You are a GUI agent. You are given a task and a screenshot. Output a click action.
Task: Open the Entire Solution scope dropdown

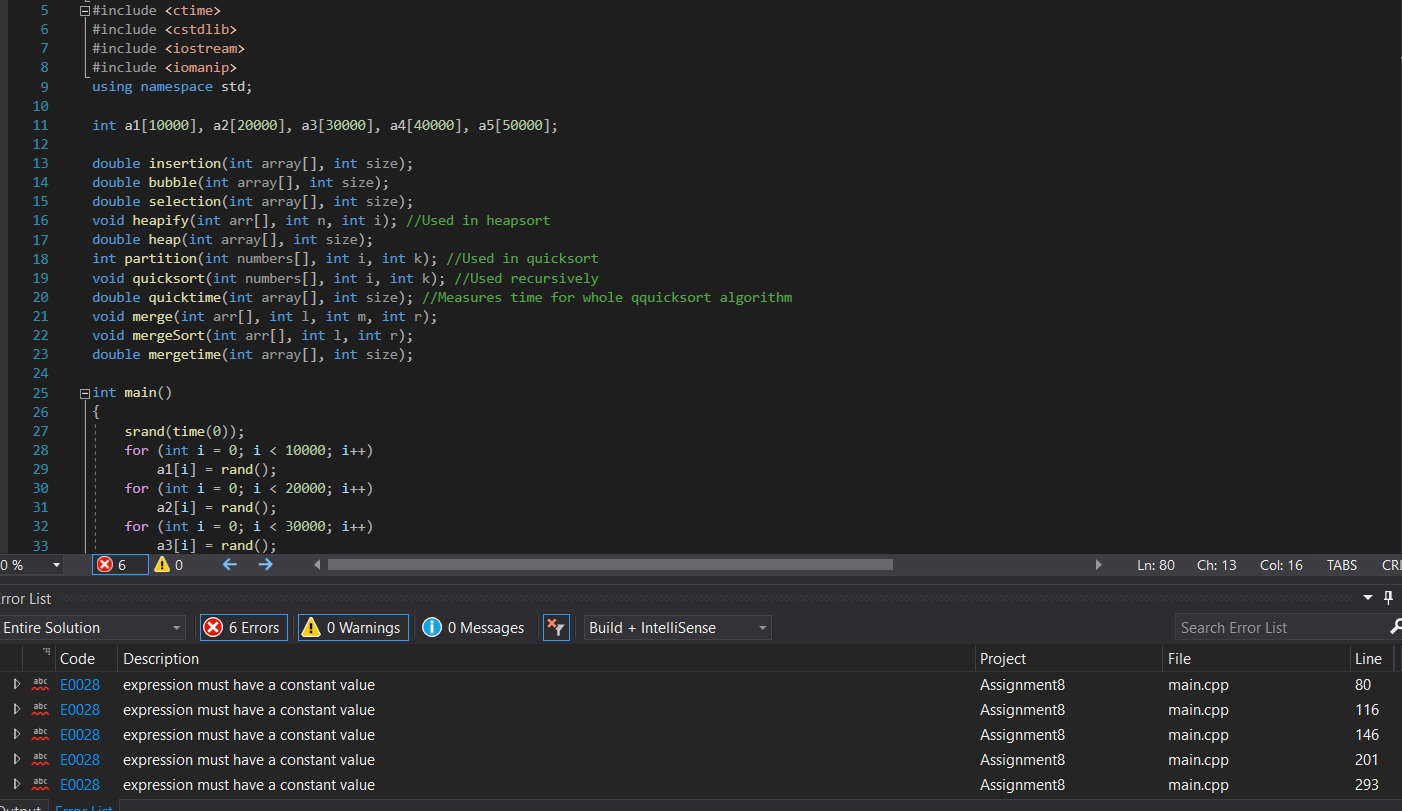click(92, 628)
